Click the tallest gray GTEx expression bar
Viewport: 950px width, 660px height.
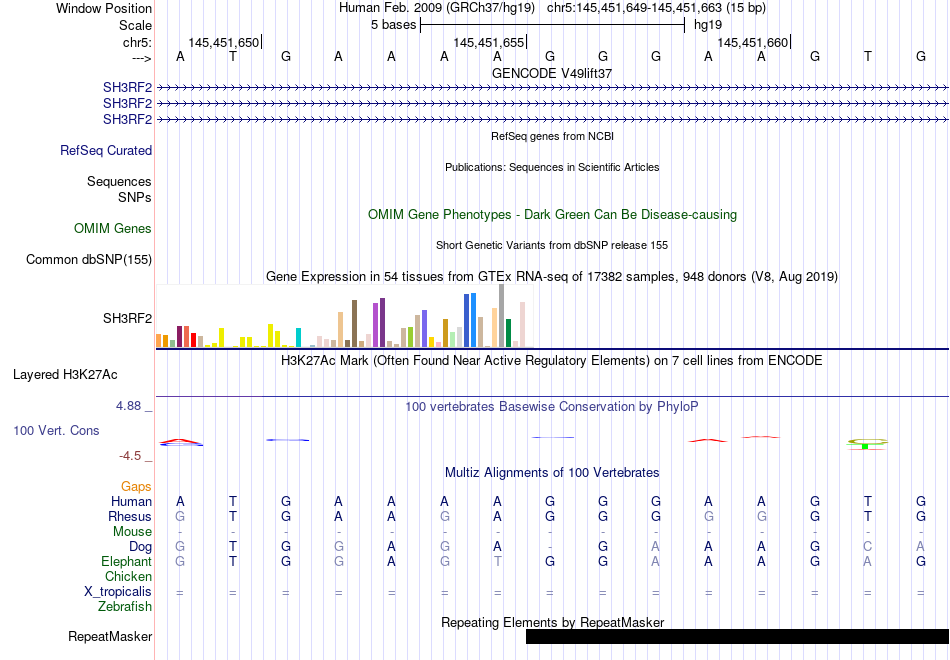click(502, 315)
